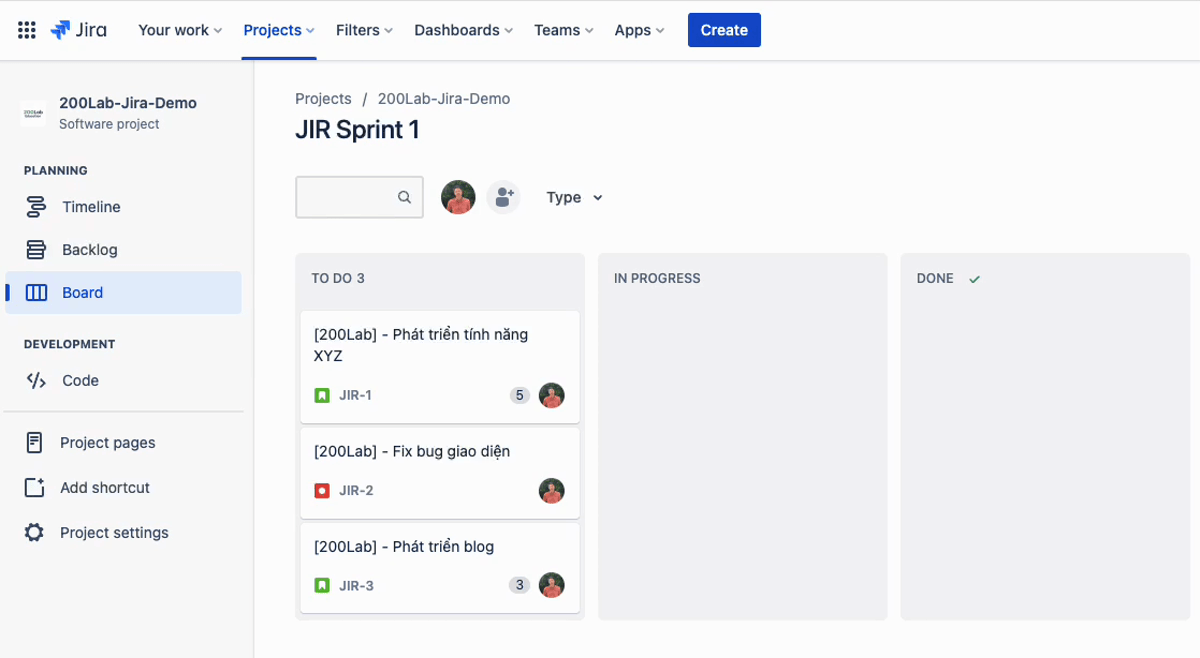Open the Filters dropdown menu
This screenshot has width=1200, height=658.
coord(364,30)
